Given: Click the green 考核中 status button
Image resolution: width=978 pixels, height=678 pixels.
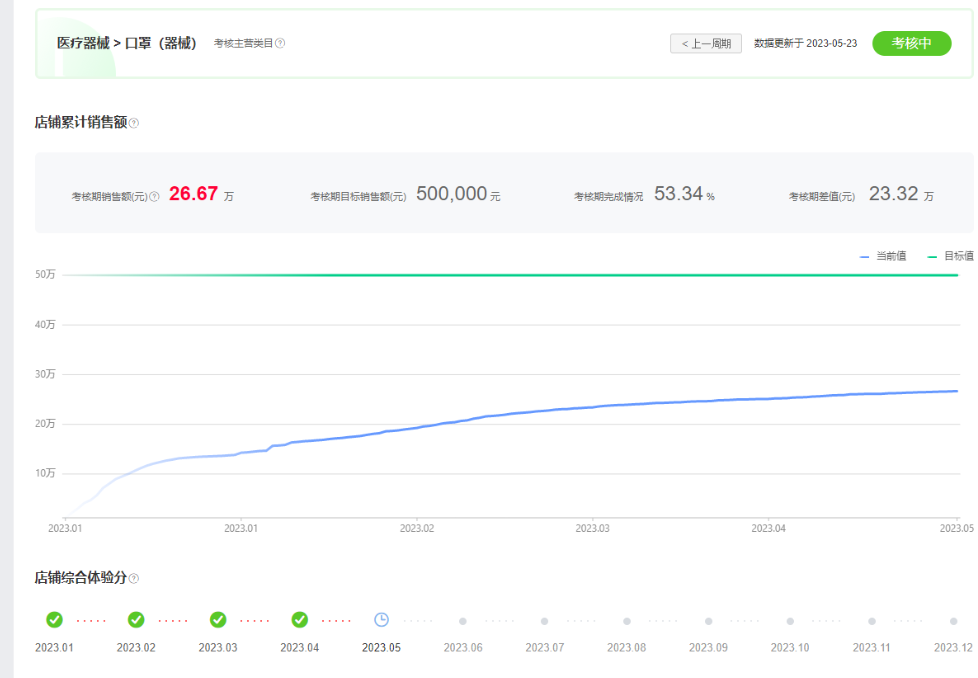Looking at the screenshot, I should (911, 43).
